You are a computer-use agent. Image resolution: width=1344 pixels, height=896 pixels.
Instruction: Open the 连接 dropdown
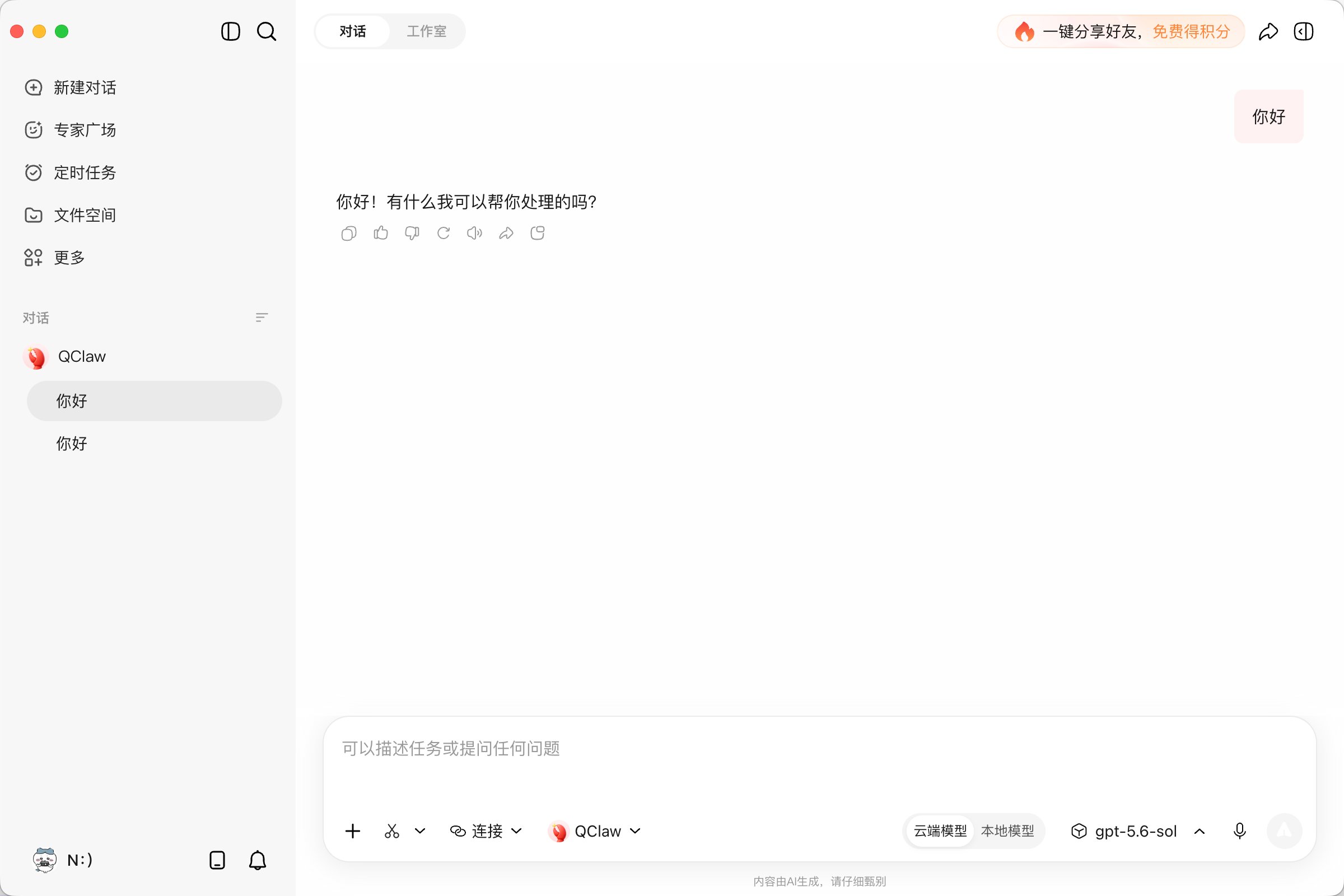[486, 831]
